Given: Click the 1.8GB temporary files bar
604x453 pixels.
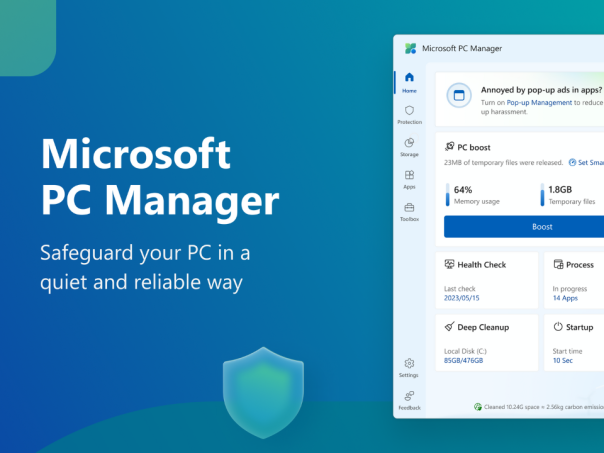Looking at the screenshot, I should pos(542,194).
